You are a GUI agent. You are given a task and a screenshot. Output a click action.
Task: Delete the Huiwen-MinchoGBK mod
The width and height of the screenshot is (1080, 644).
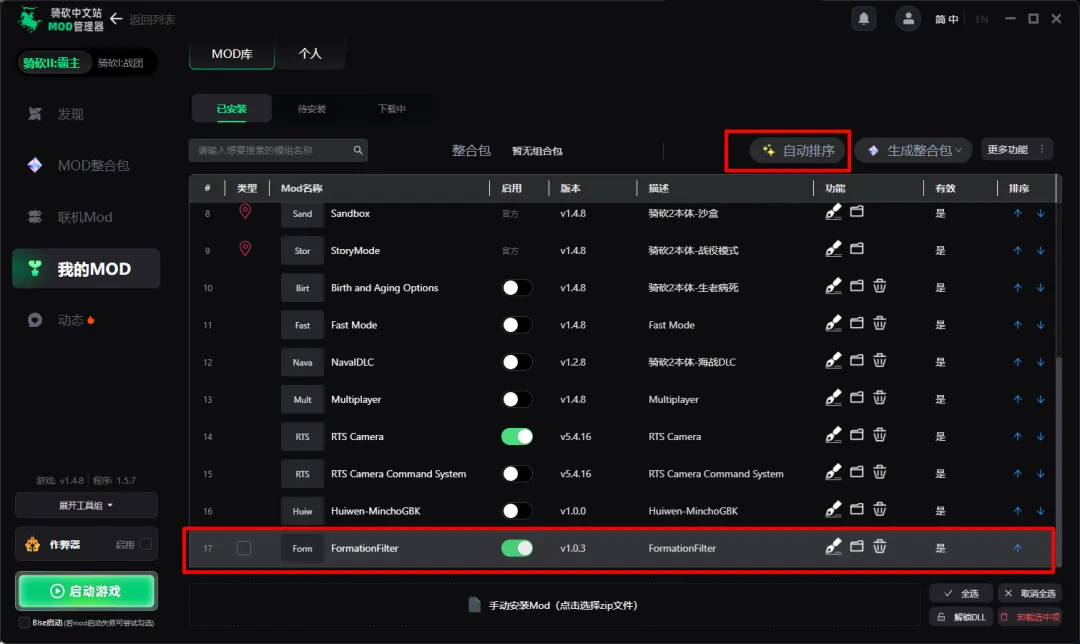tap(880, 509)
